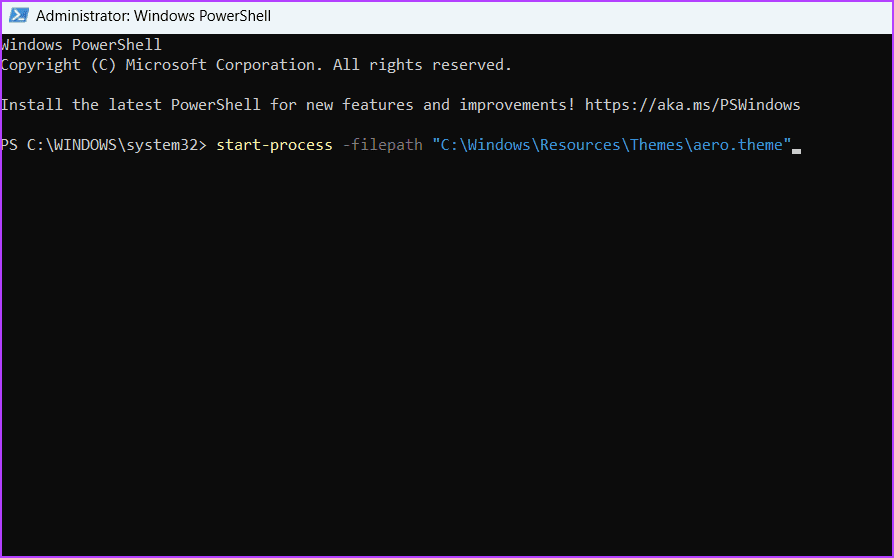Click the empty title bar area right of the title
The image size is (894, 558).
tap(582, 16)
